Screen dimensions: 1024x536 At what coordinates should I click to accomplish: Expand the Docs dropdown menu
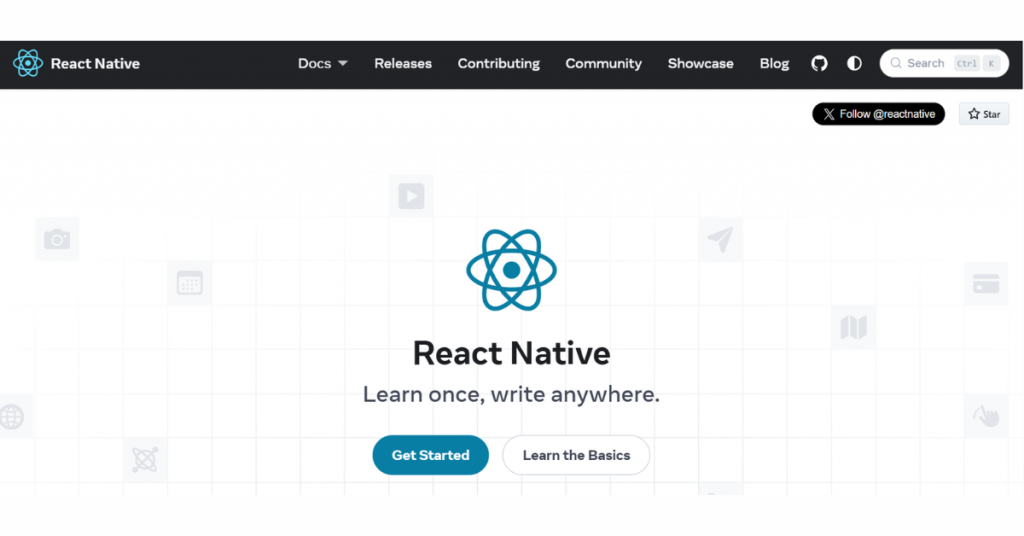[x=323, y=63]
